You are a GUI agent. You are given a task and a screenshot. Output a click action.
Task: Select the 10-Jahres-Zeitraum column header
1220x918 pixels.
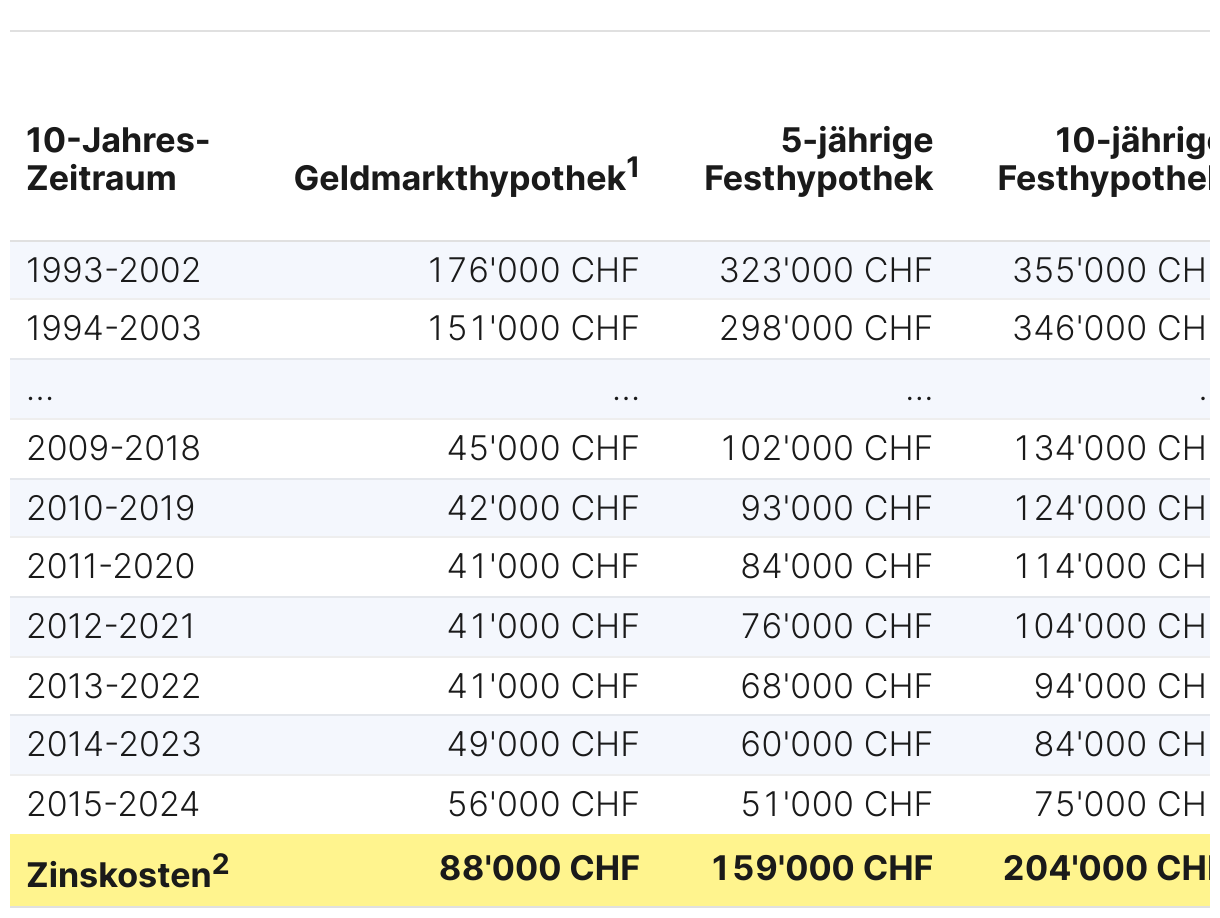point(117,160)
